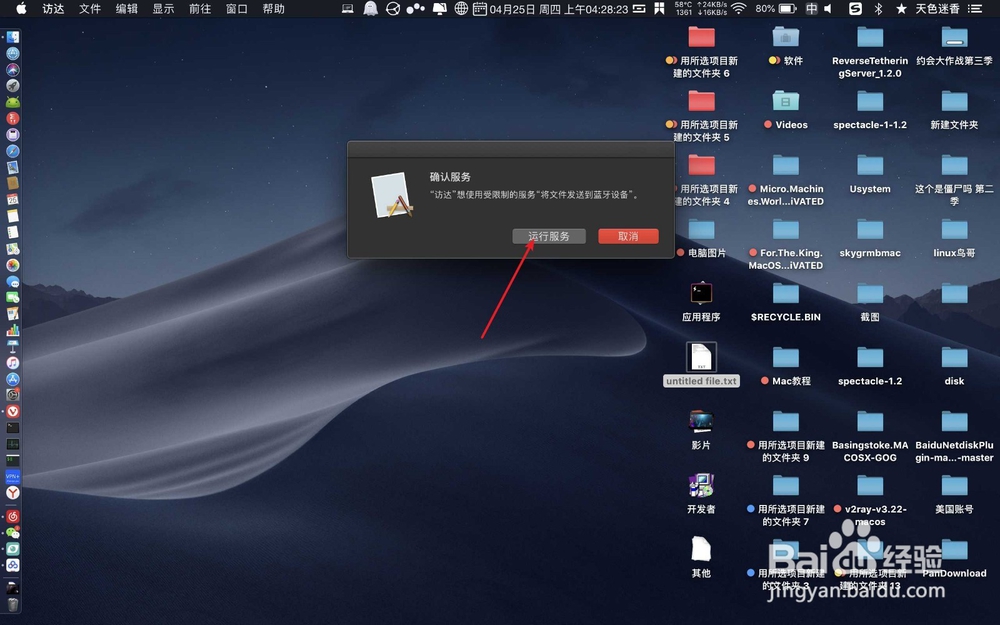Select the 应用程序 desktop item
1000x625 pixels.
point(701,301)
